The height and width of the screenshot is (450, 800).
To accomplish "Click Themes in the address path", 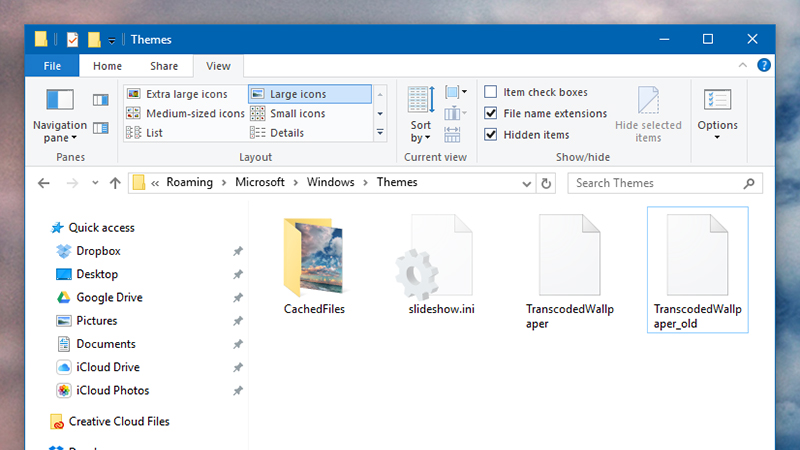I will click(x=397, y=182).
